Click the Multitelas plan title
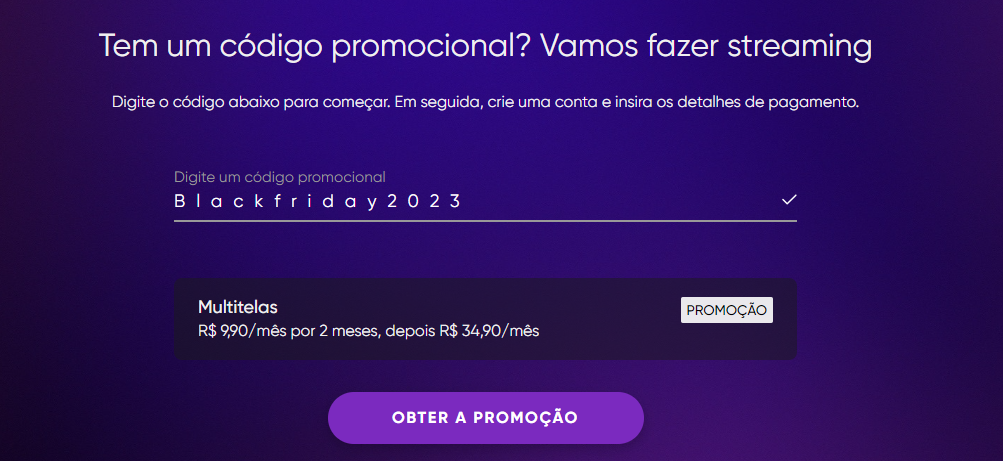Viewport: 1003px width, 461px height. click(x=238, y=308)
